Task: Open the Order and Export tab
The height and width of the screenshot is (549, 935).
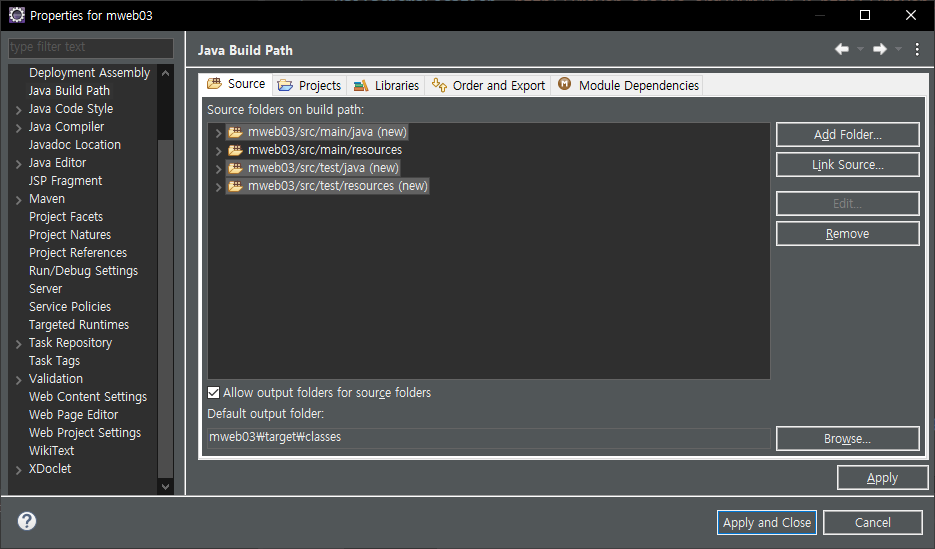Action: coord(488,85)
